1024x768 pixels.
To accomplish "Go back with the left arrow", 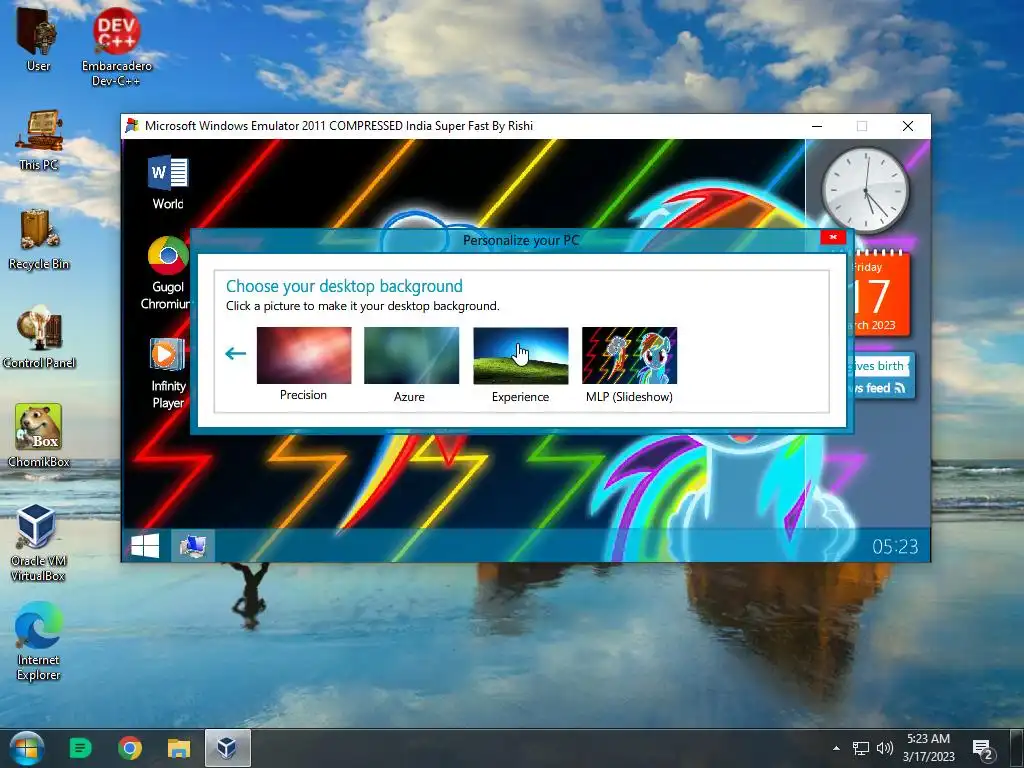I will 235,354.
